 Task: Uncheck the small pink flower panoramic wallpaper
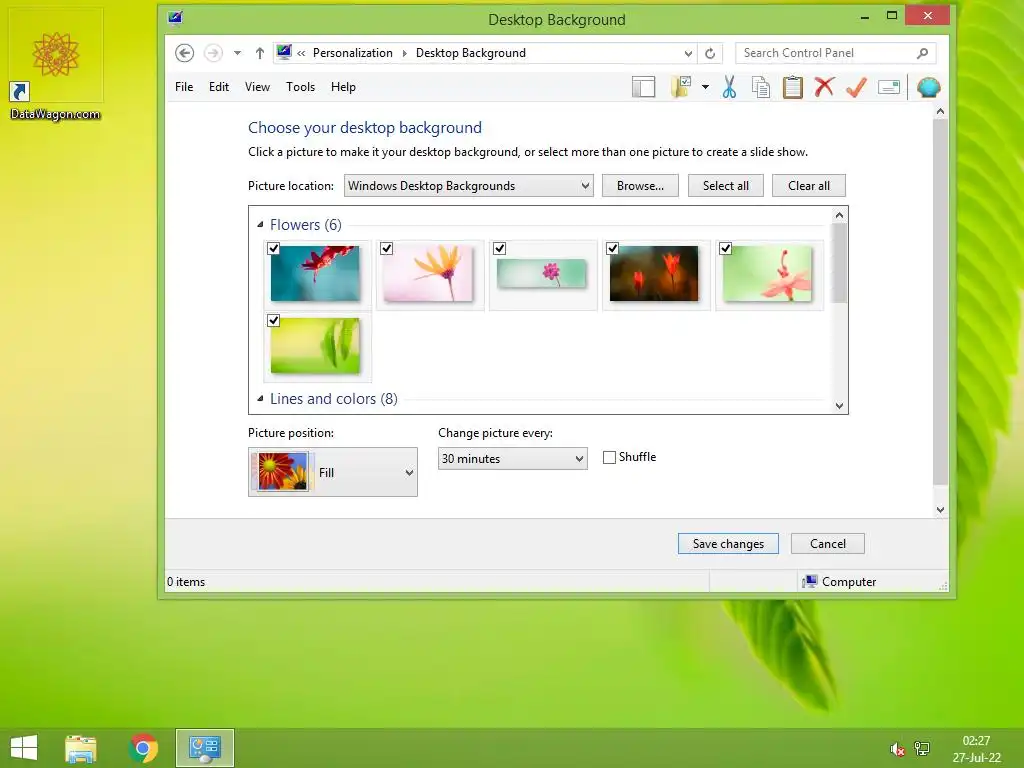500,249
